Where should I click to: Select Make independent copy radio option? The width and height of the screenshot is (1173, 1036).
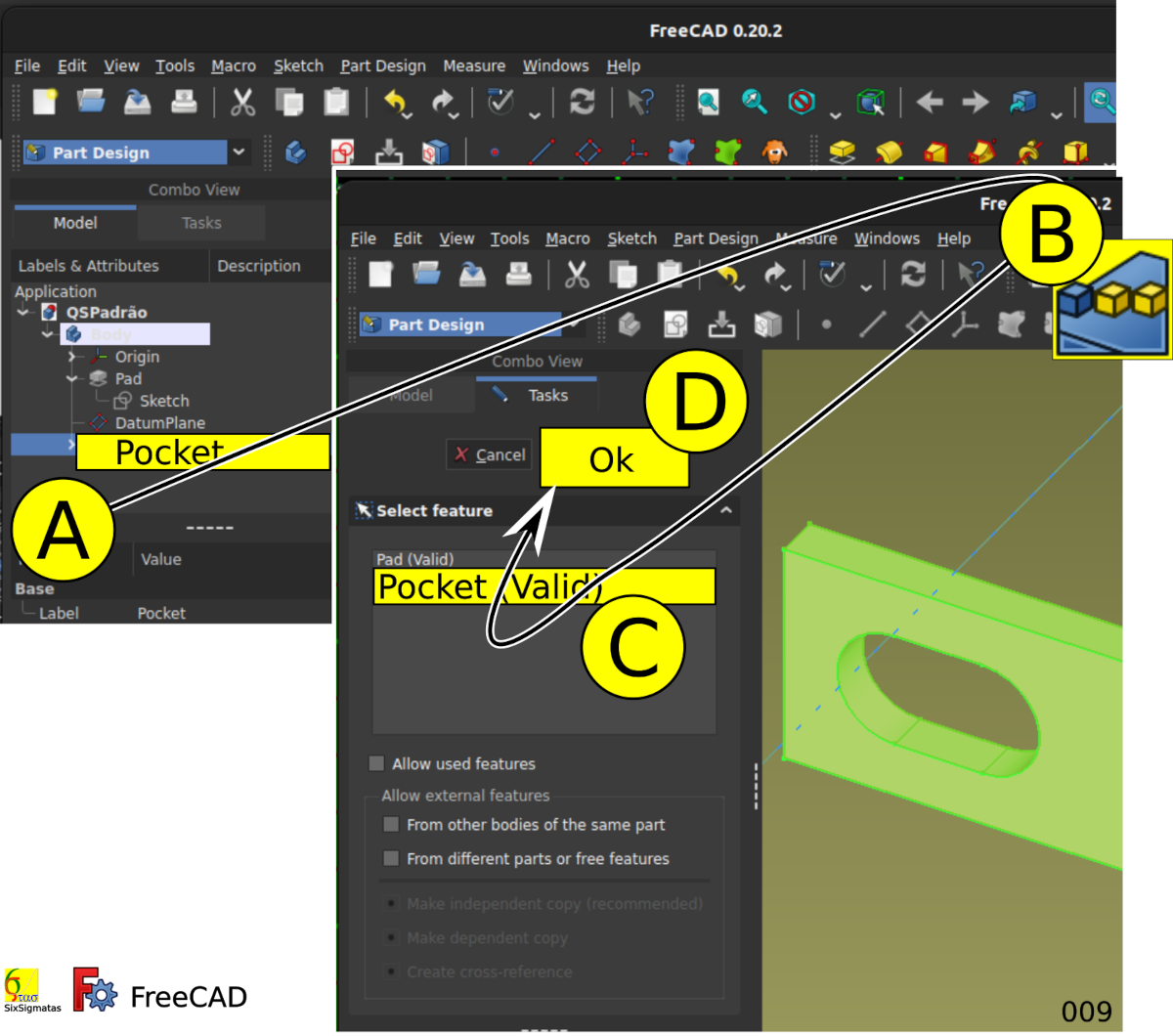(391, 904)
